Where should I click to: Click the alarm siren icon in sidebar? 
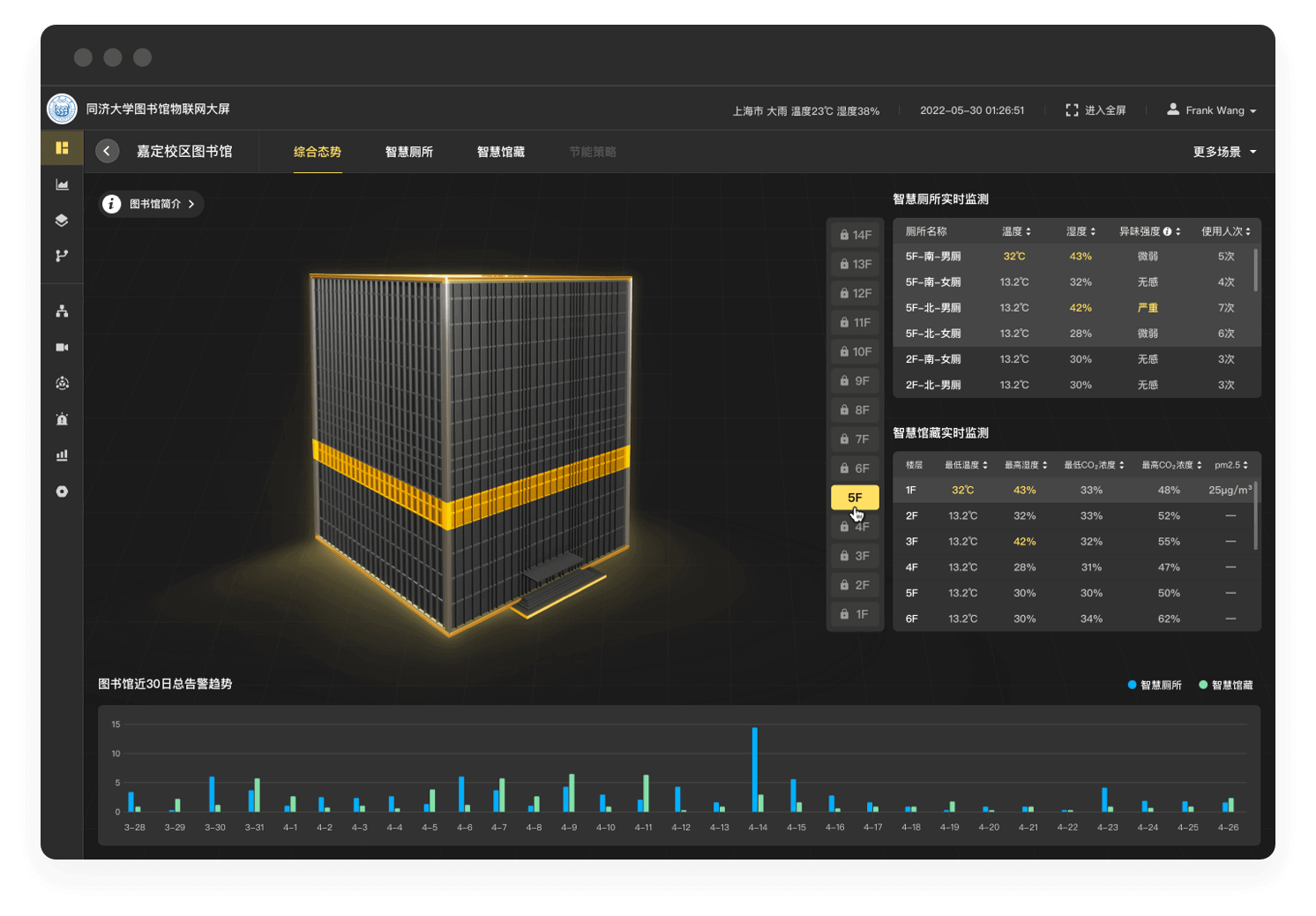click(x=62, y=419)
